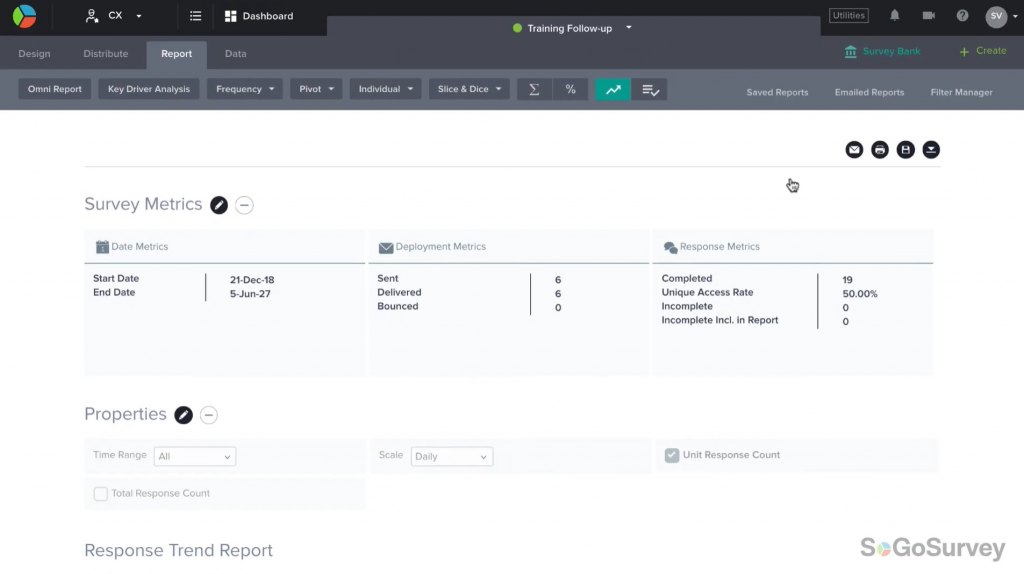
Task: Open Filter Manager
Action: point(961,92)
